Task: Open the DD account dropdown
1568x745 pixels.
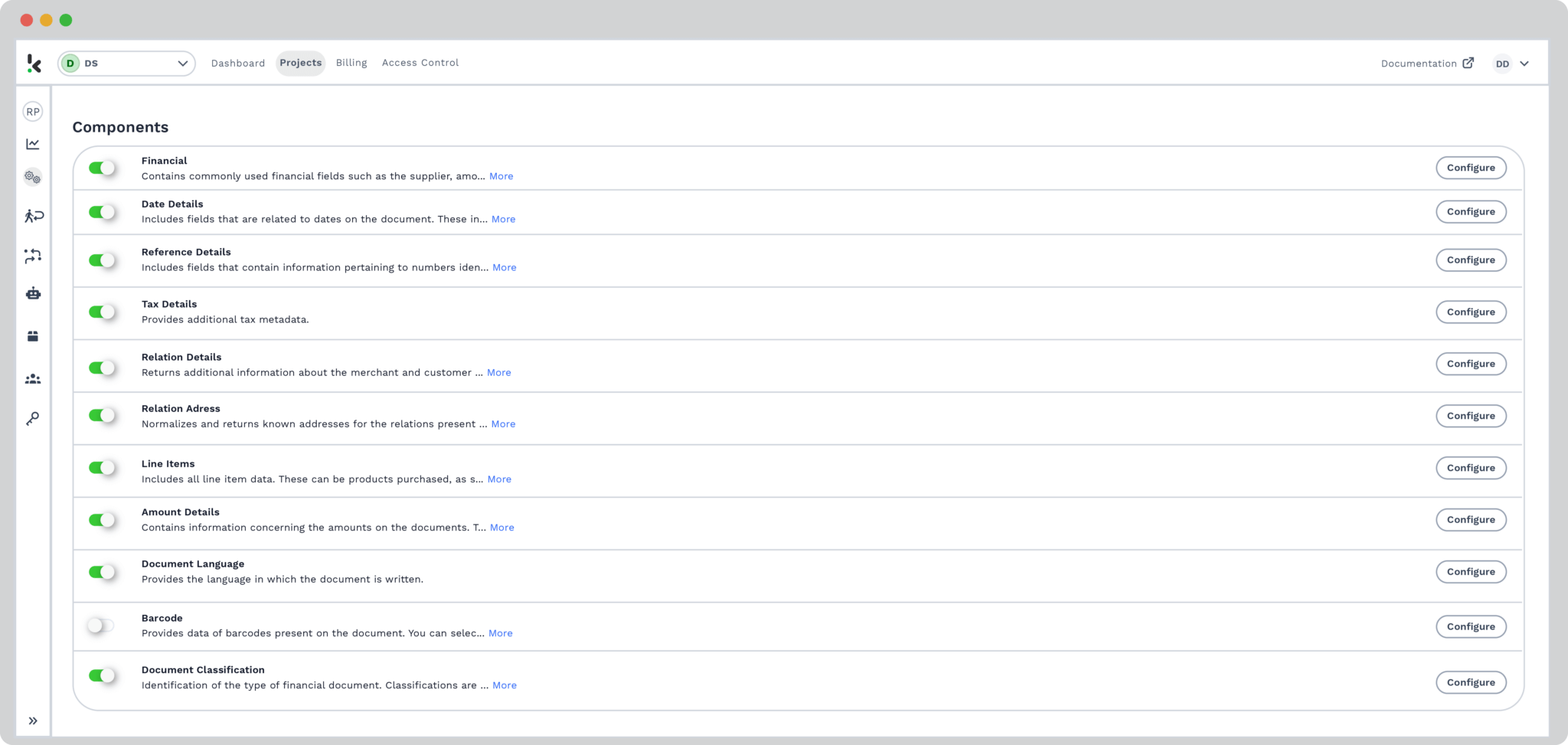Action: [x=1511, y=64]
